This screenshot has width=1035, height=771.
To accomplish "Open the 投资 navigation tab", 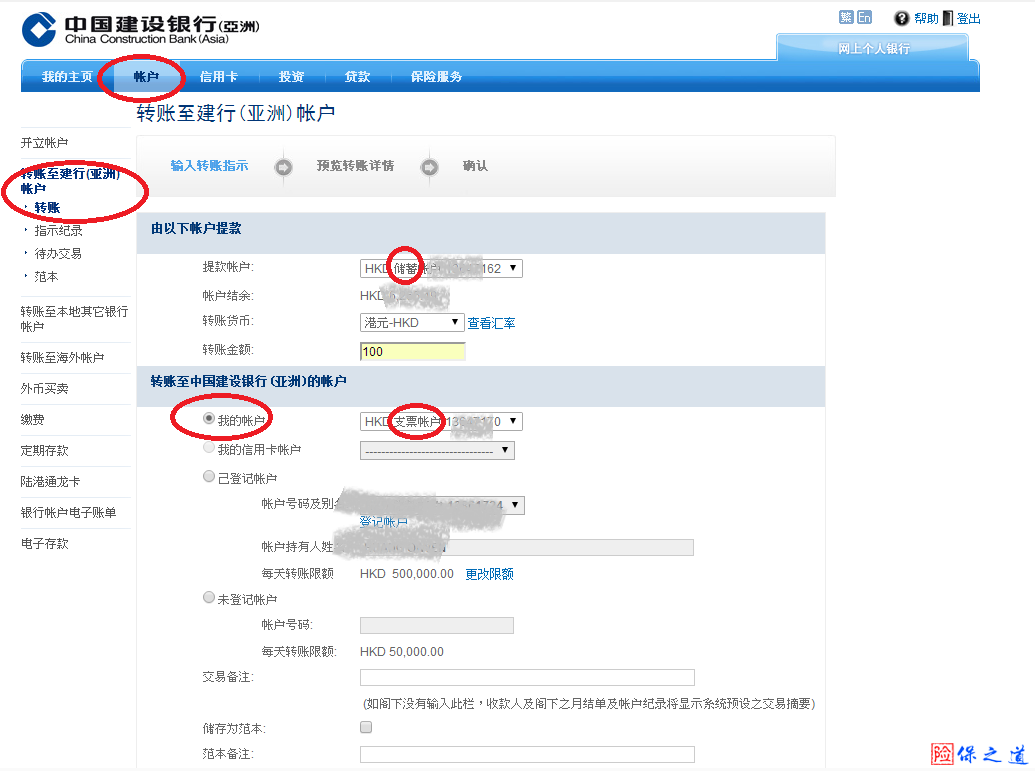I will pos(291,77).
